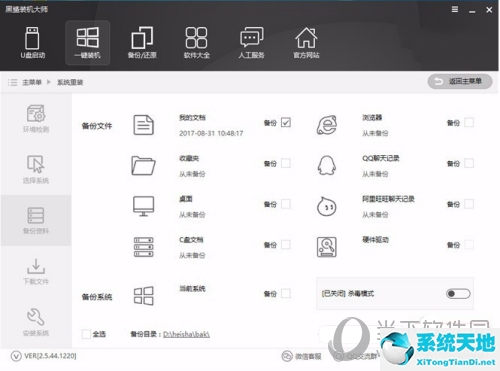This screenshot has height=371, width=500.
Task: Open backup directory link D:\heisha\bak\
Action: [x=186, y=334]
